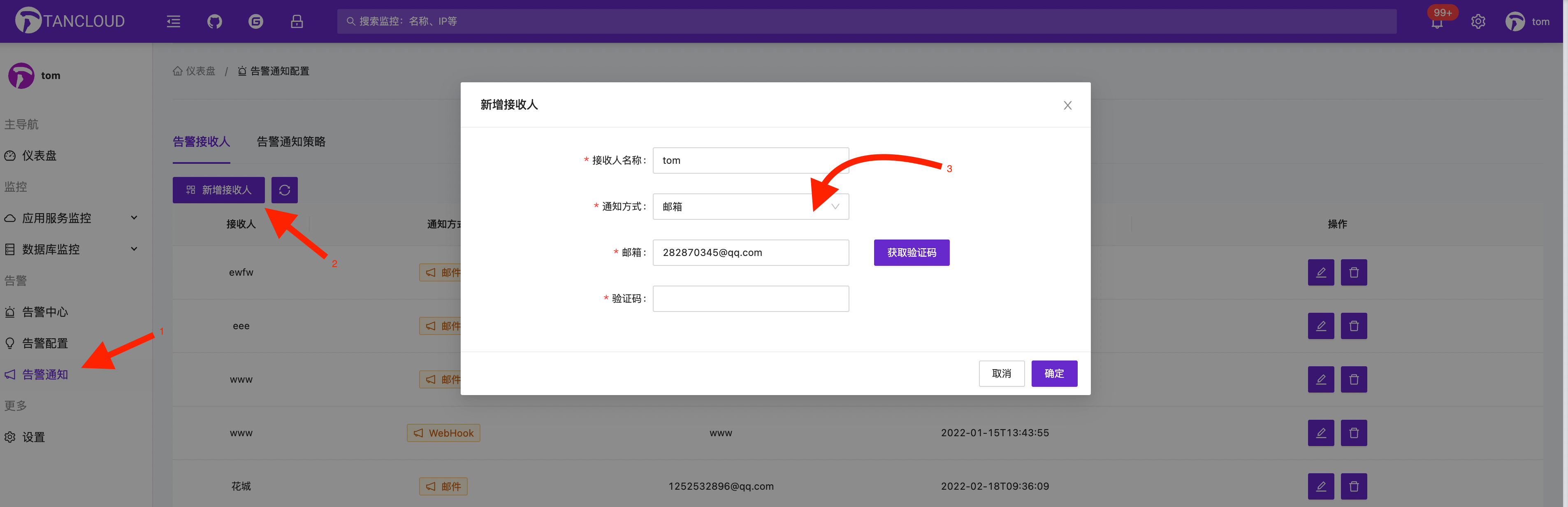Viewport: 1568px width, 507px height.
Task: Click the refresh icon beside 新增接收人
Action: point(284,190)
